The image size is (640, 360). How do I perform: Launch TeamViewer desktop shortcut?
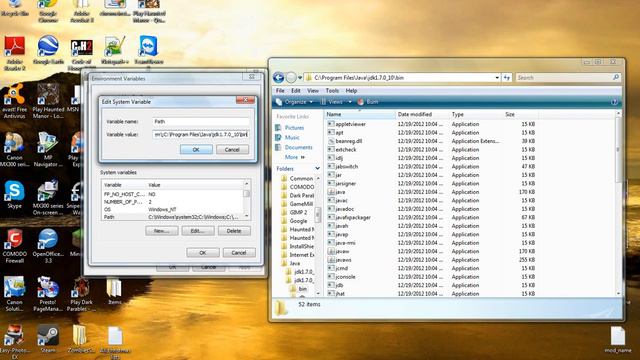(x=149, y=50)
